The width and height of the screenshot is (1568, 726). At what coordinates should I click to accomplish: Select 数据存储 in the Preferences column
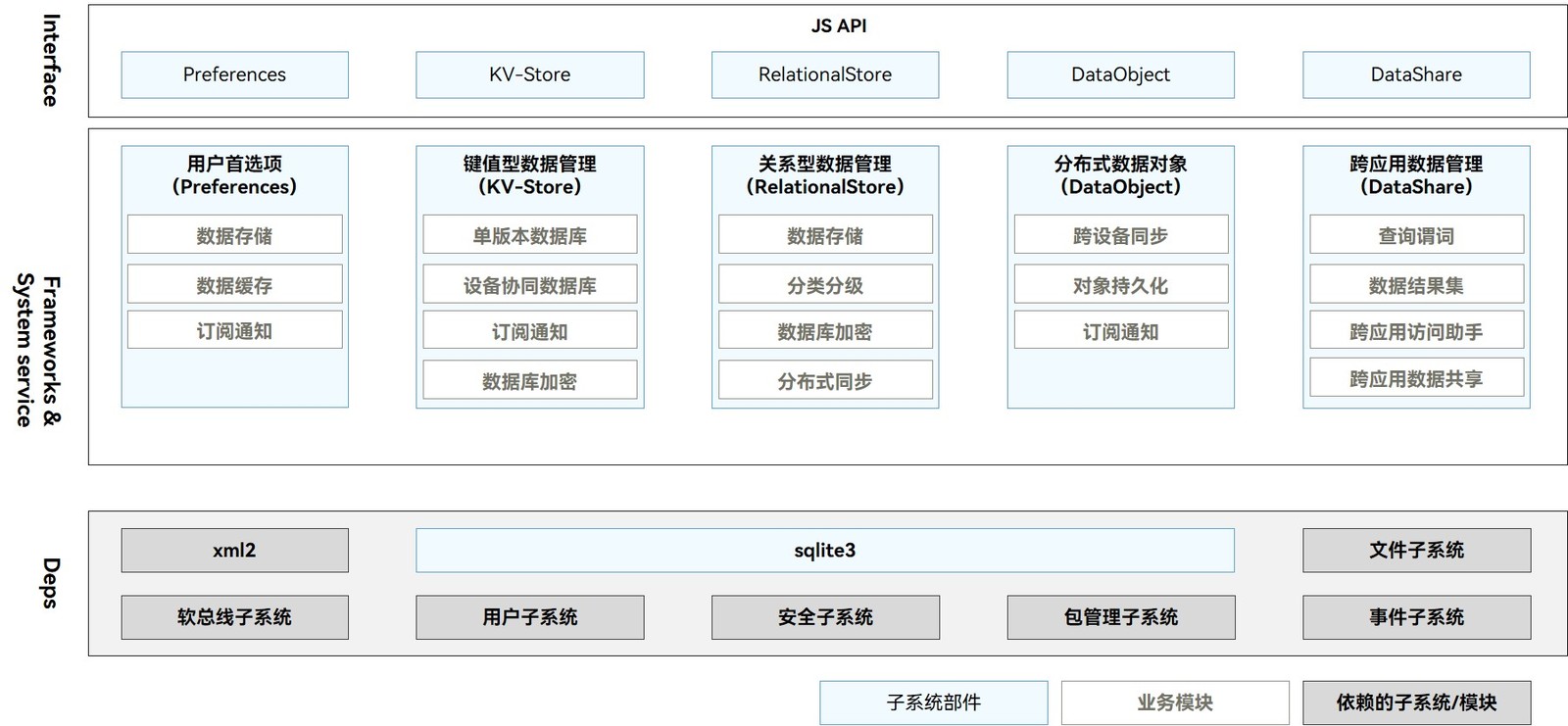(x=234, y=235)
